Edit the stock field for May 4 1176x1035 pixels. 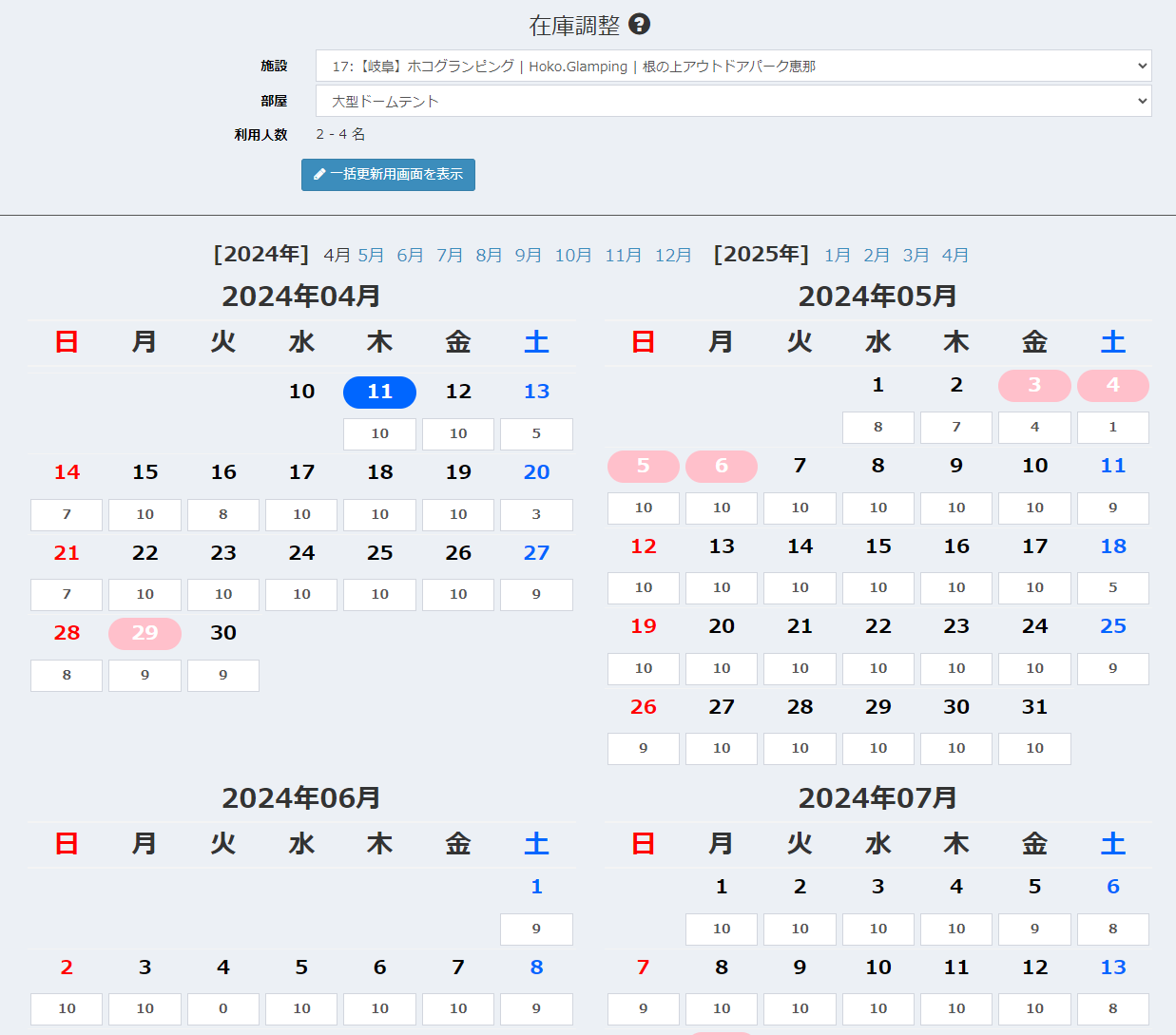(x=1113, y=428)
